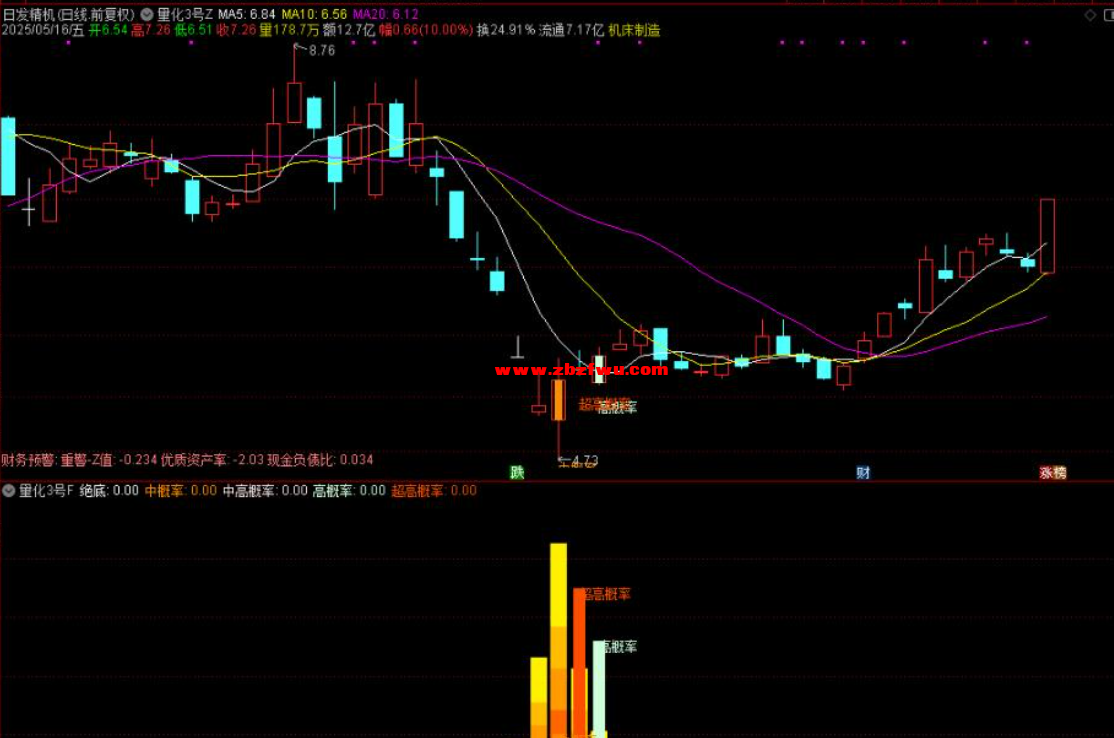Click the float value 流通7.17亿

(x=571, y=30)
